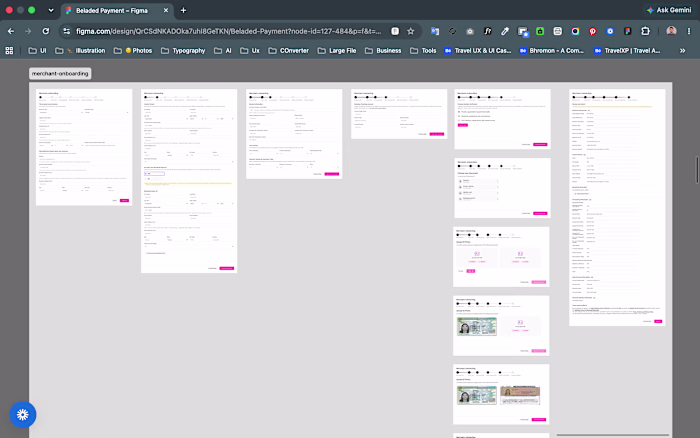The height and width of the screenshot is (438, 700).
Task: Click the camera screenshot extension
Action: [x=470, y=31]
